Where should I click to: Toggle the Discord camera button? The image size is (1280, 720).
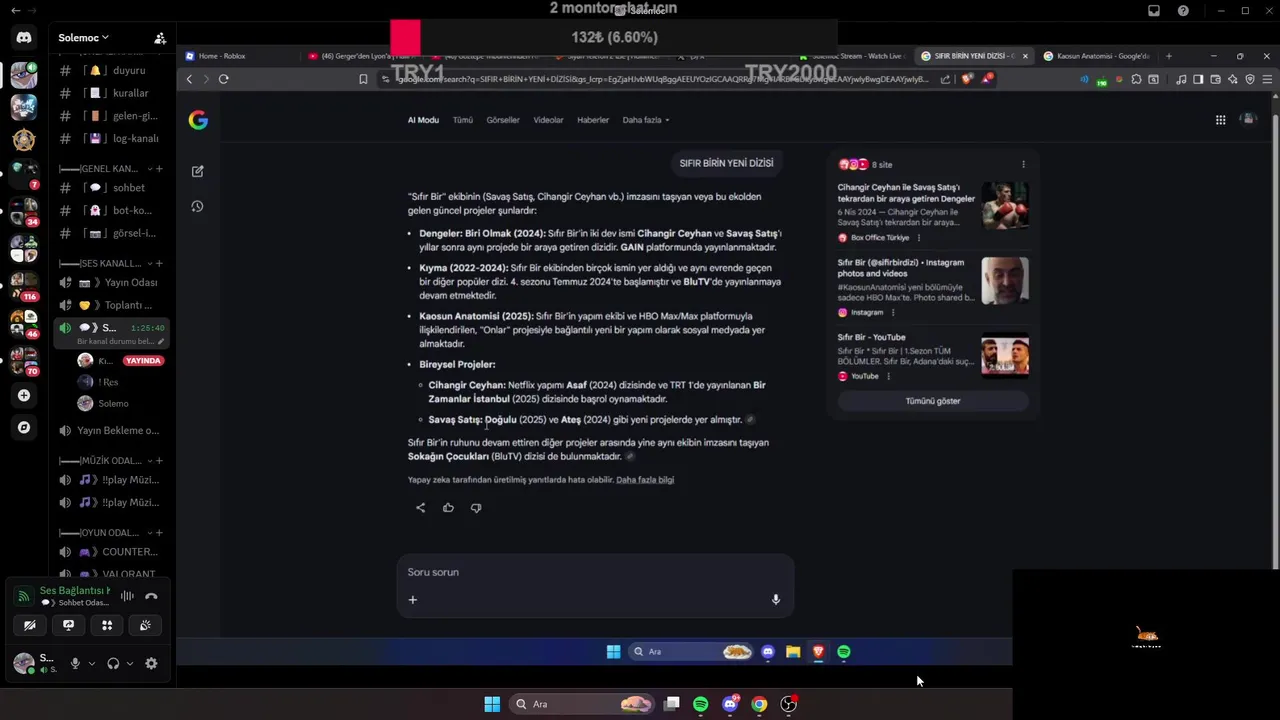pos(29,625)
